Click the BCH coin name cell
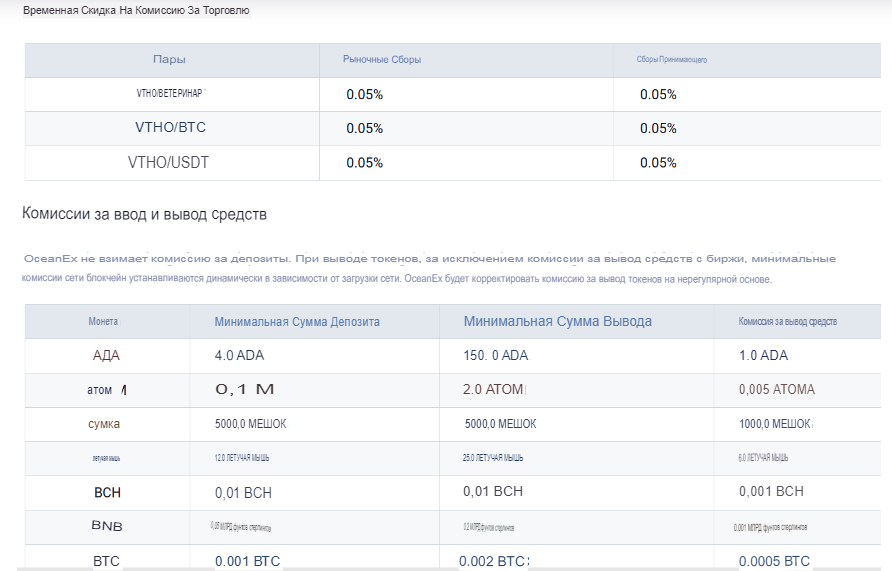892x571 pixels. 107,492
